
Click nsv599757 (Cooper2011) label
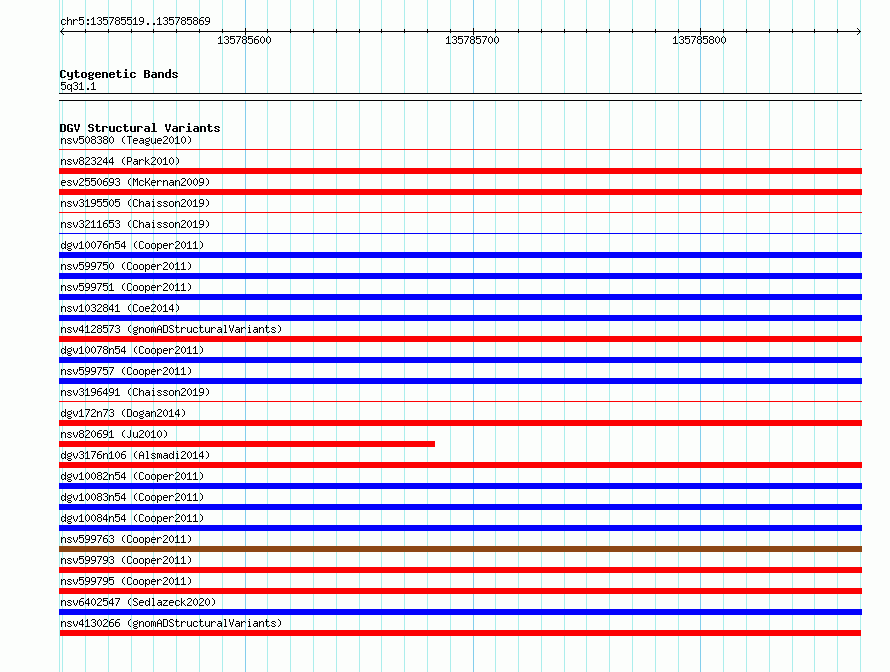(x=126, y=371)
